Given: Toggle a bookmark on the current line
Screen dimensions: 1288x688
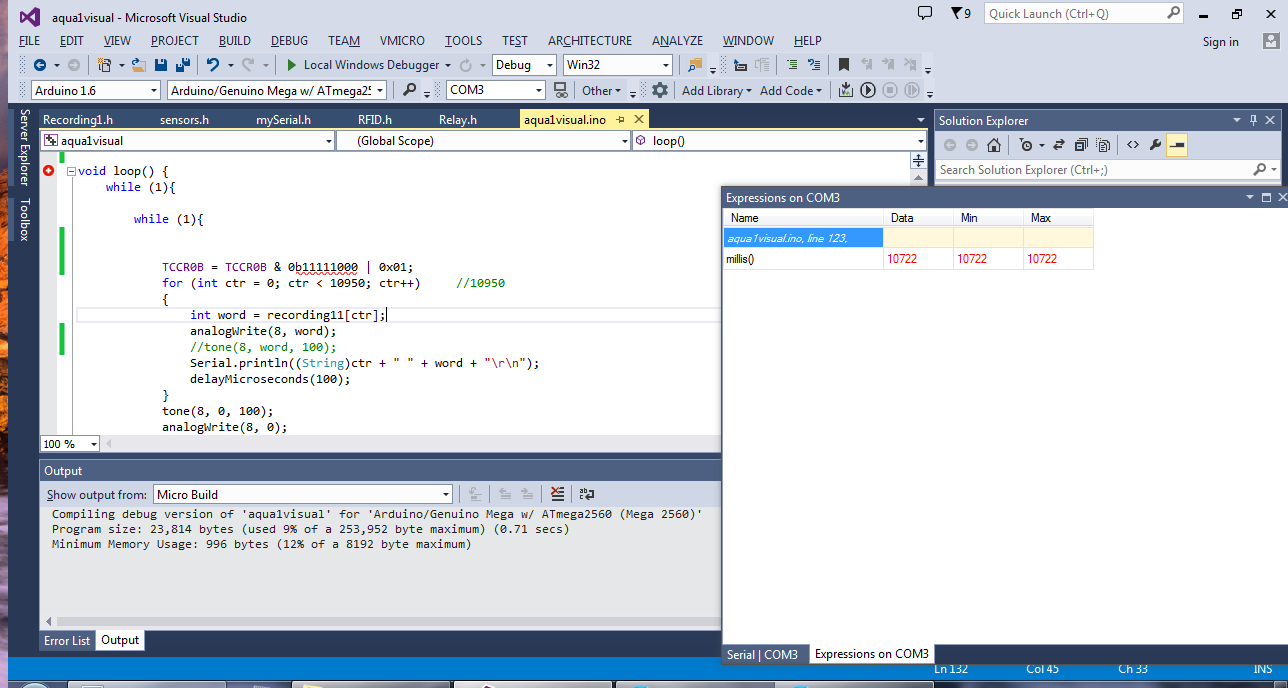Looking at the screenshot, I should (x=843, y=65).
